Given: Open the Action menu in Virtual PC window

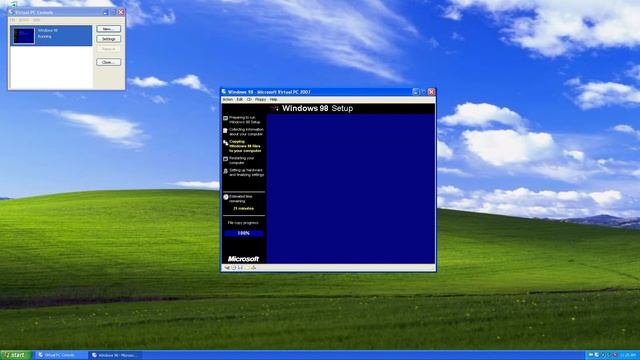Looking at the screenshot, I should (227, 100).
